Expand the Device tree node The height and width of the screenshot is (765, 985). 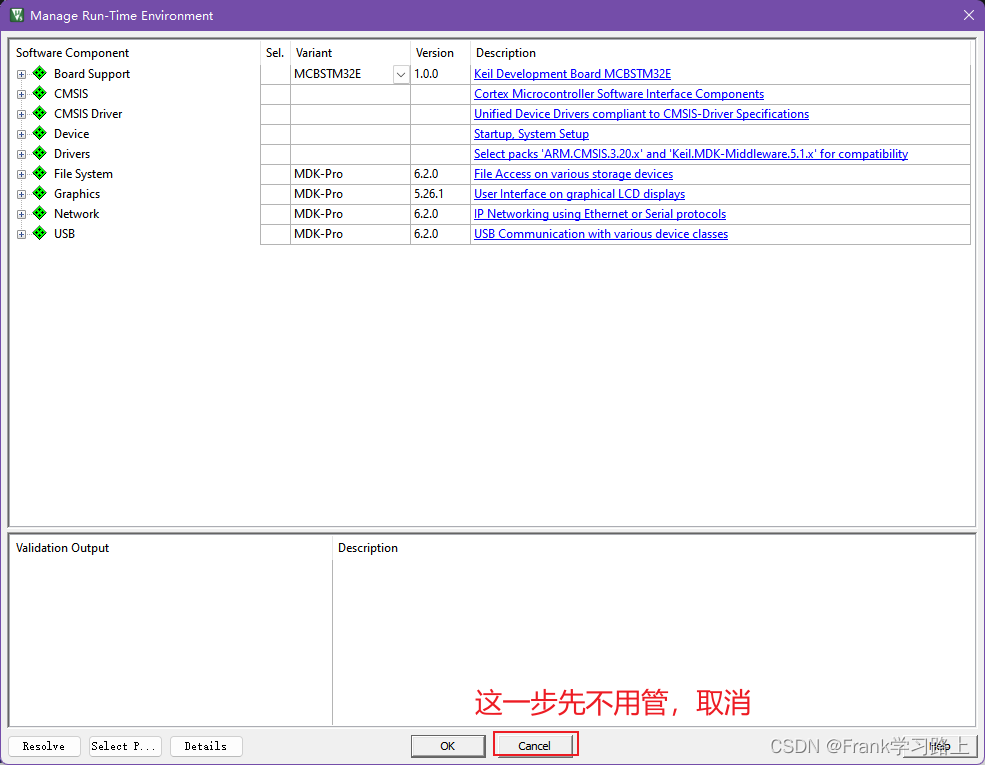[x=21, y=134]
